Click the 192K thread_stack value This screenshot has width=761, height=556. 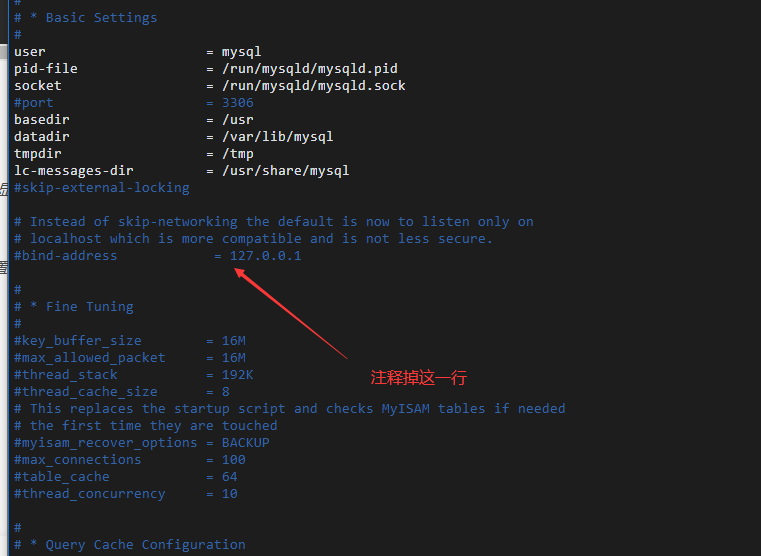click(x=237, y=375)
